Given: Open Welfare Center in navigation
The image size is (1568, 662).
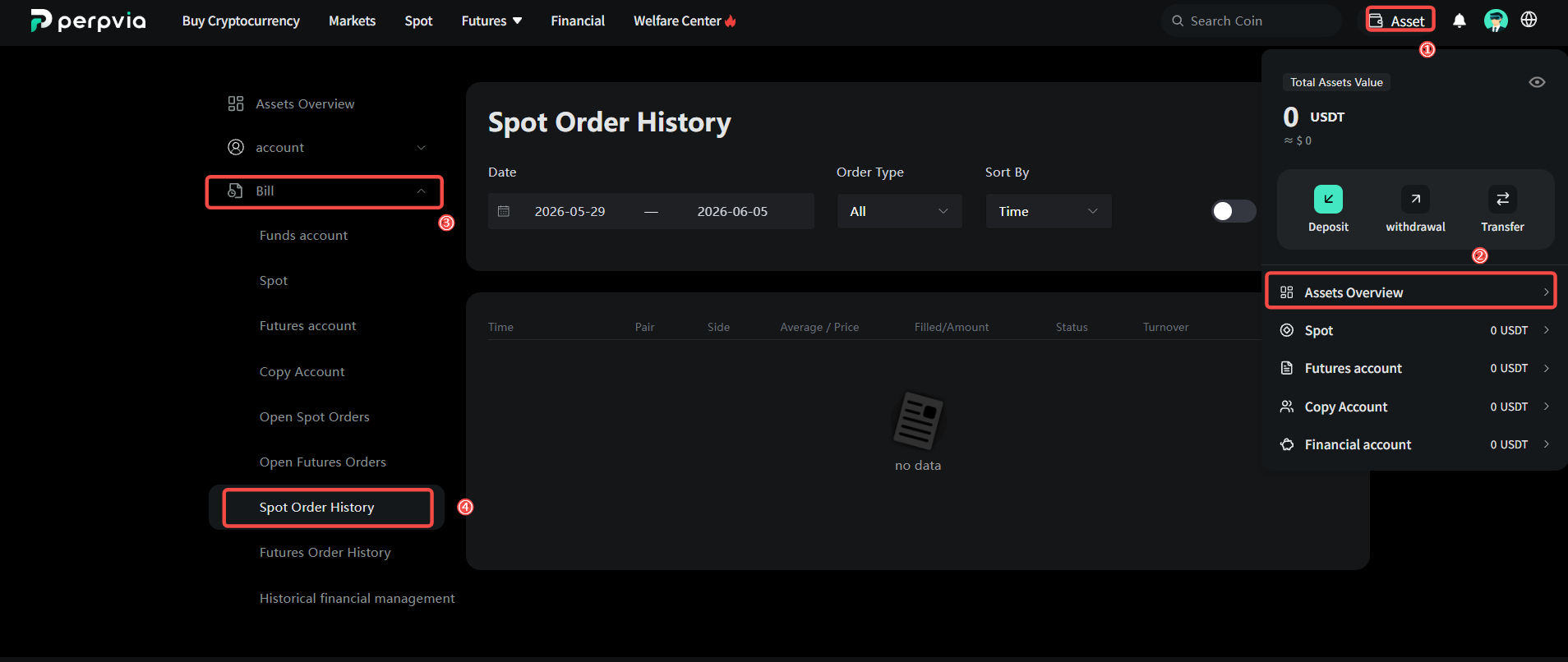Looking at the screenshot, I should point(677,21).
